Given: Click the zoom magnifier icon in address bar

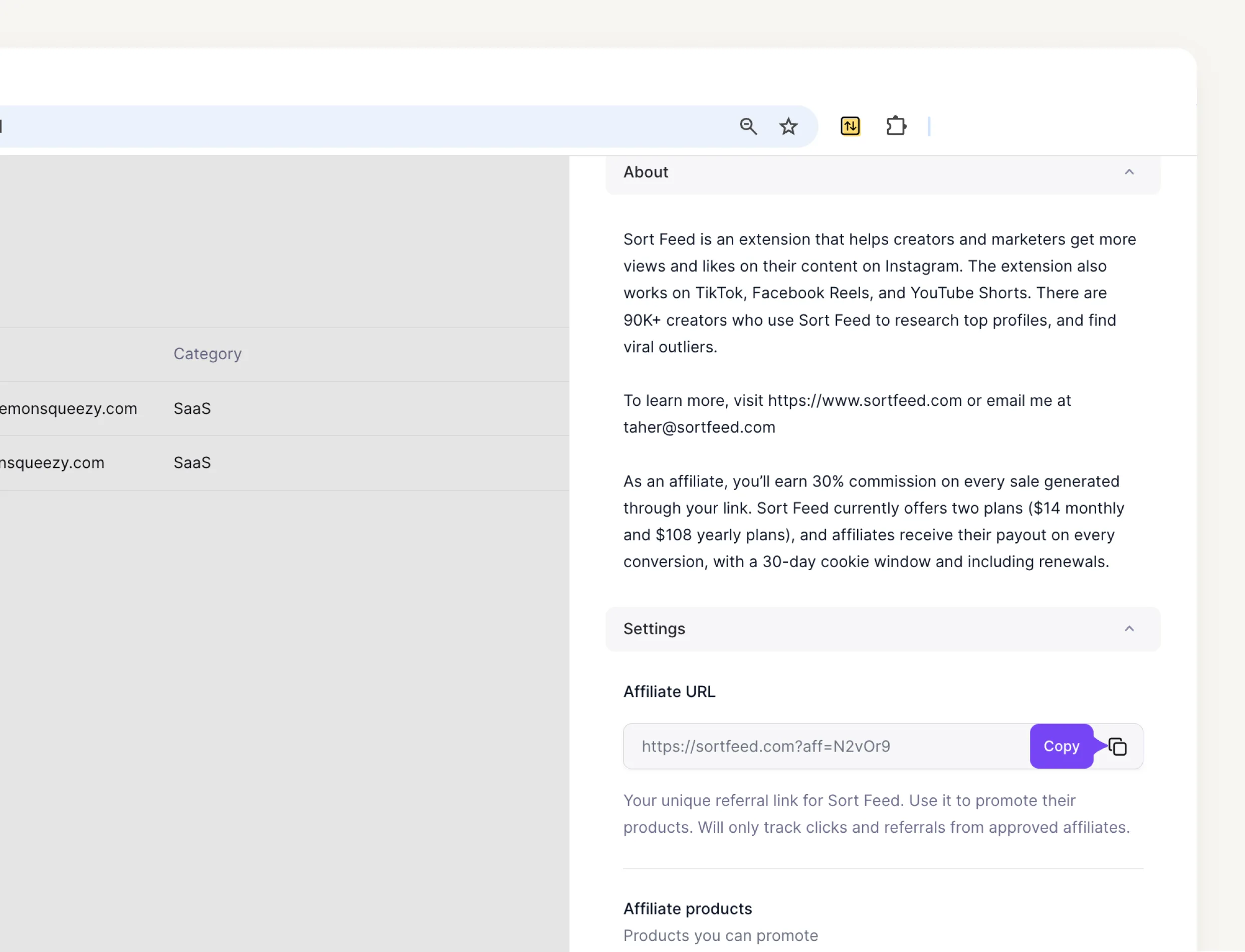Looking at the screenshot, I should [x=748, y=126].
